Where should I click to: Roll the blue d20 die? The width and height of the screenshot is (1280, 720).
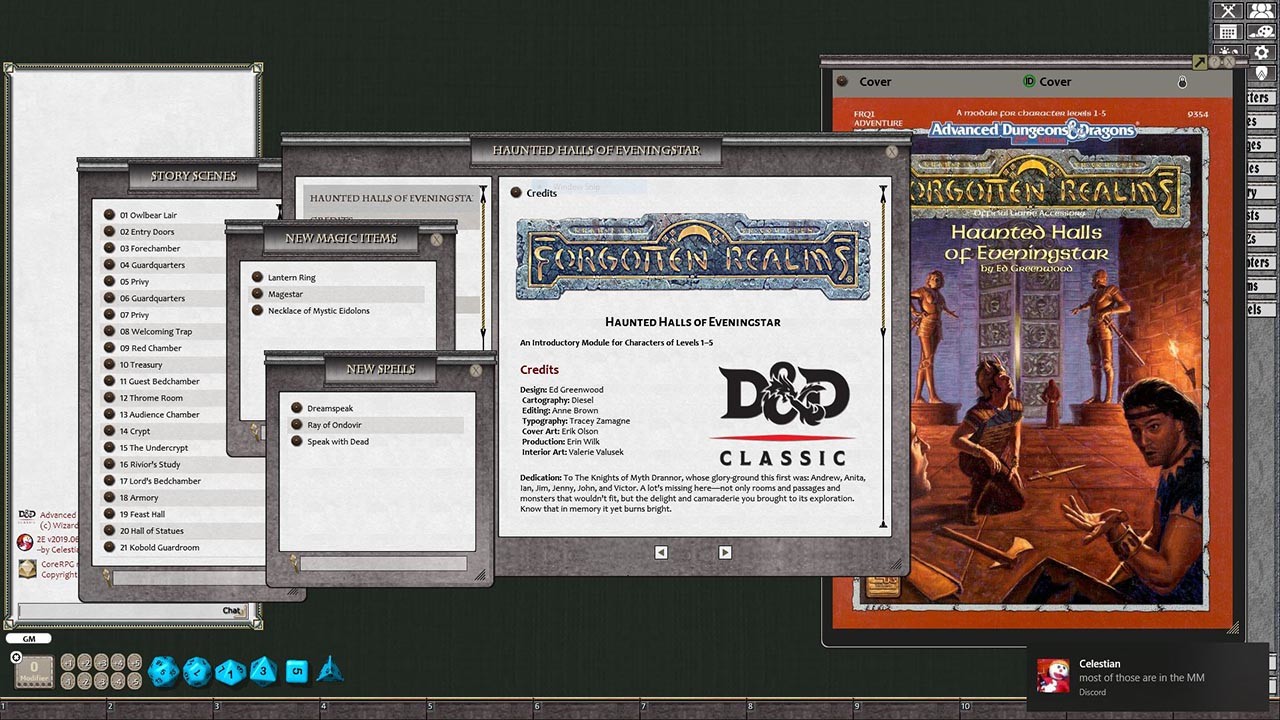click(161, 670)
